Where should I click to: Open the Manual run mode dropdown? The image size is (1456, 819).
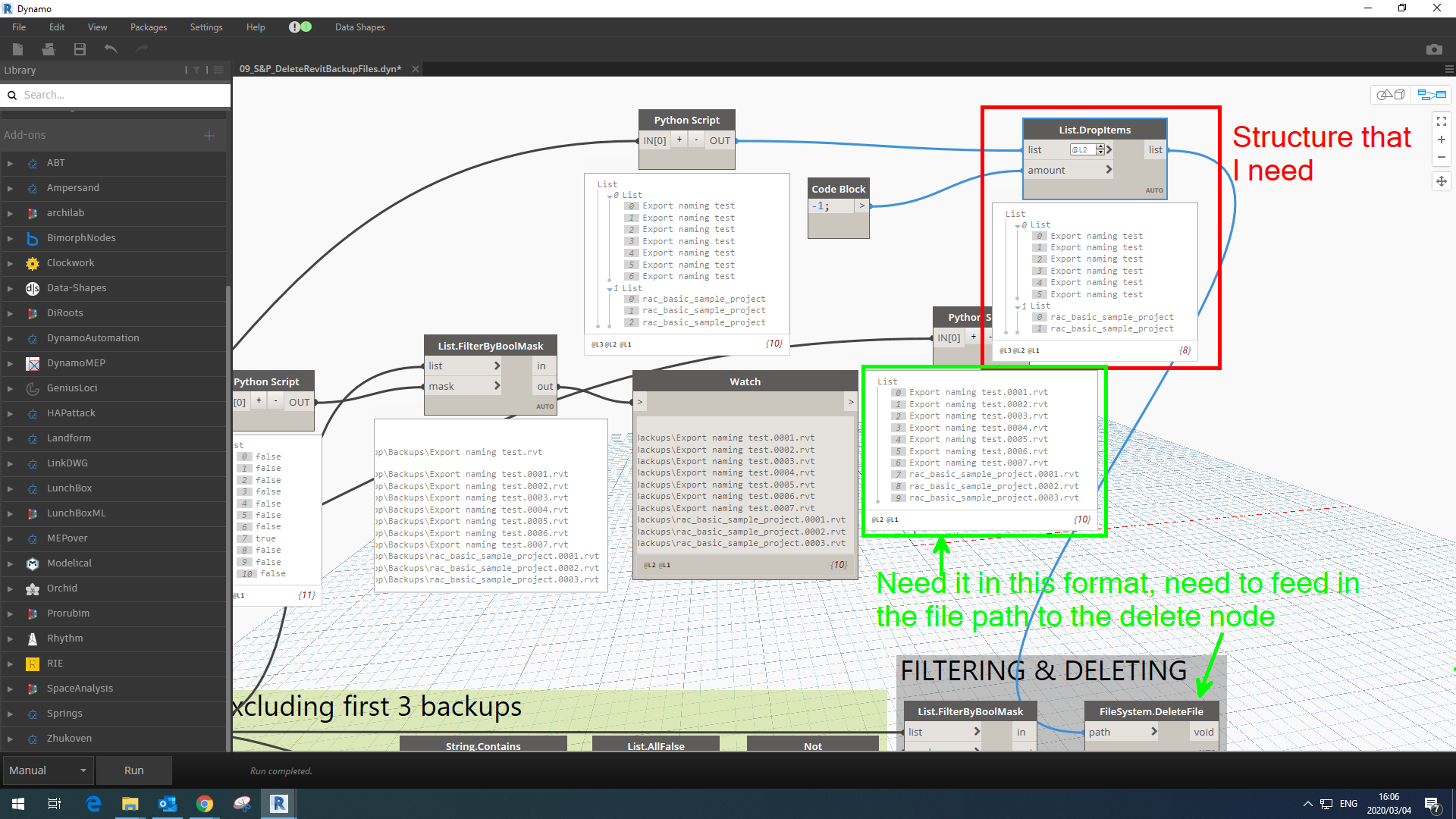click(49, 770)
